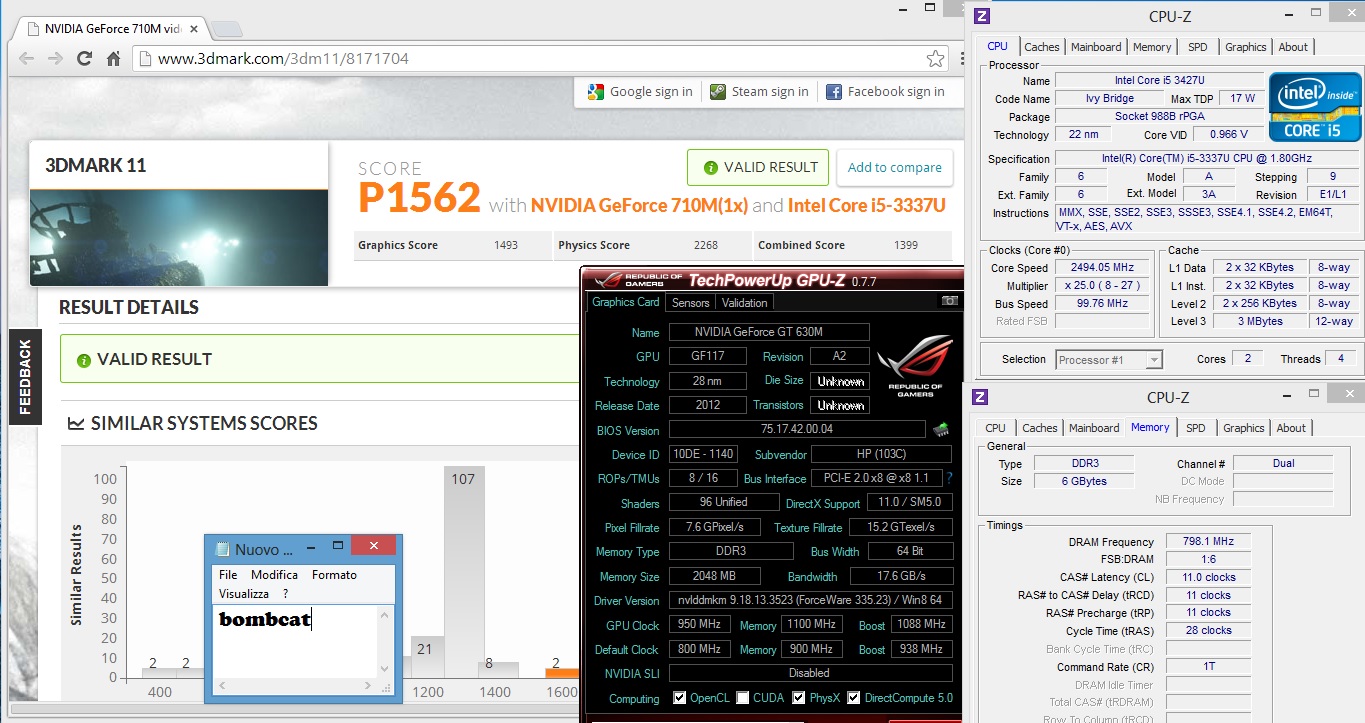The width and height of the screenshot is (1365, 723).
Task: Click Notepad window title icon
Action: [220, 549]
